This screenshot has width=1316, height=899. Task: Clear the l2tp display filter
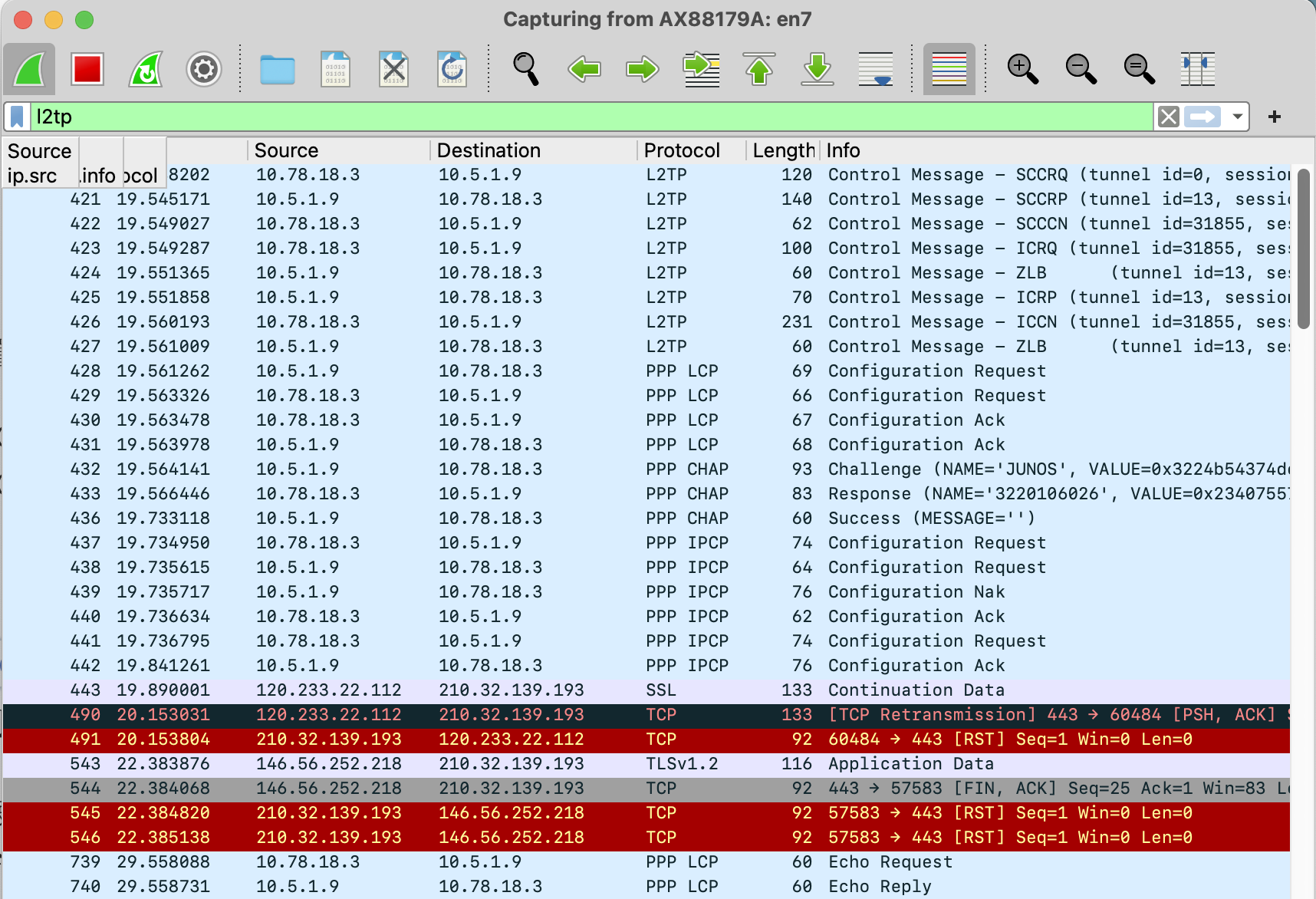pos(1168,117)
